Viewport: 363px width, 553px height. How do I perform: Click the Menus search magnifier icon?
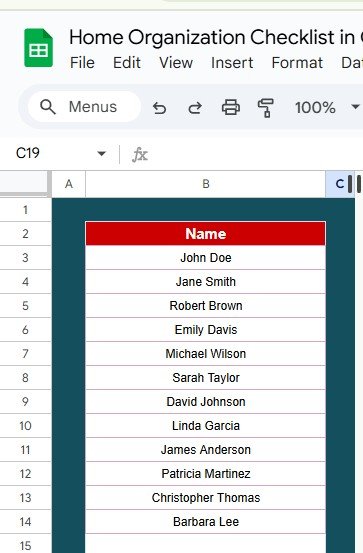point(48,107)
